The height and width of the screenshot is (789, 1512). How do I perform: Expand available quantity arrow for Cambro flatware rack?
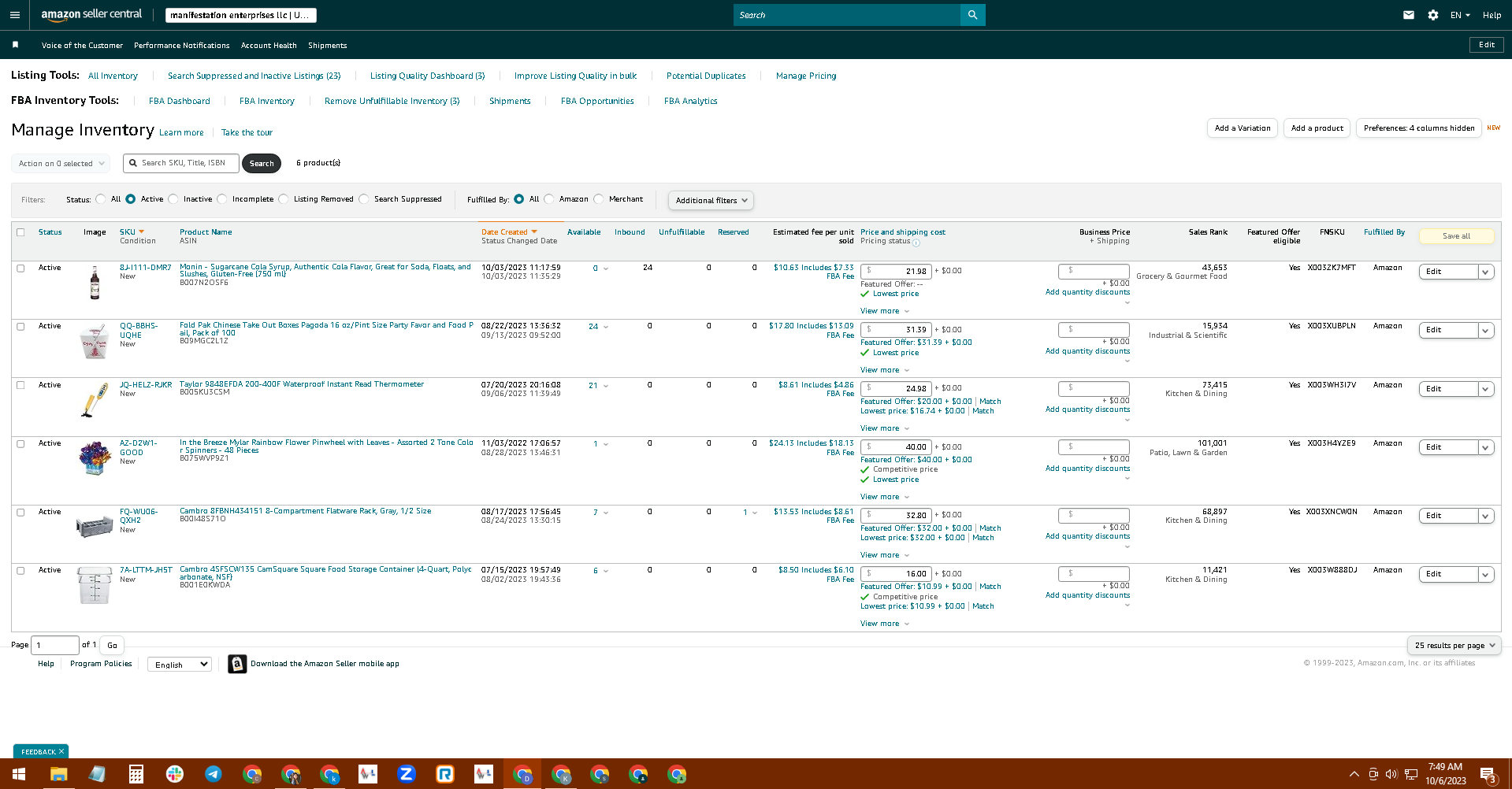click(606, 513)
